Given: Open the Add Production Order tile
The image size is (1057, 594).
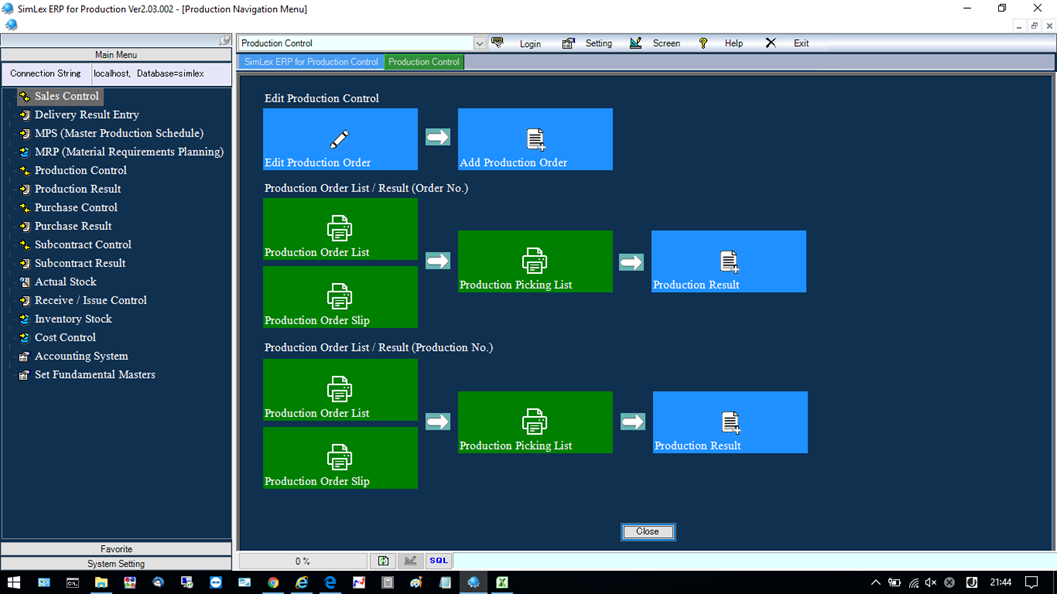Looking at the screenshot, I should tap(535, 139).
